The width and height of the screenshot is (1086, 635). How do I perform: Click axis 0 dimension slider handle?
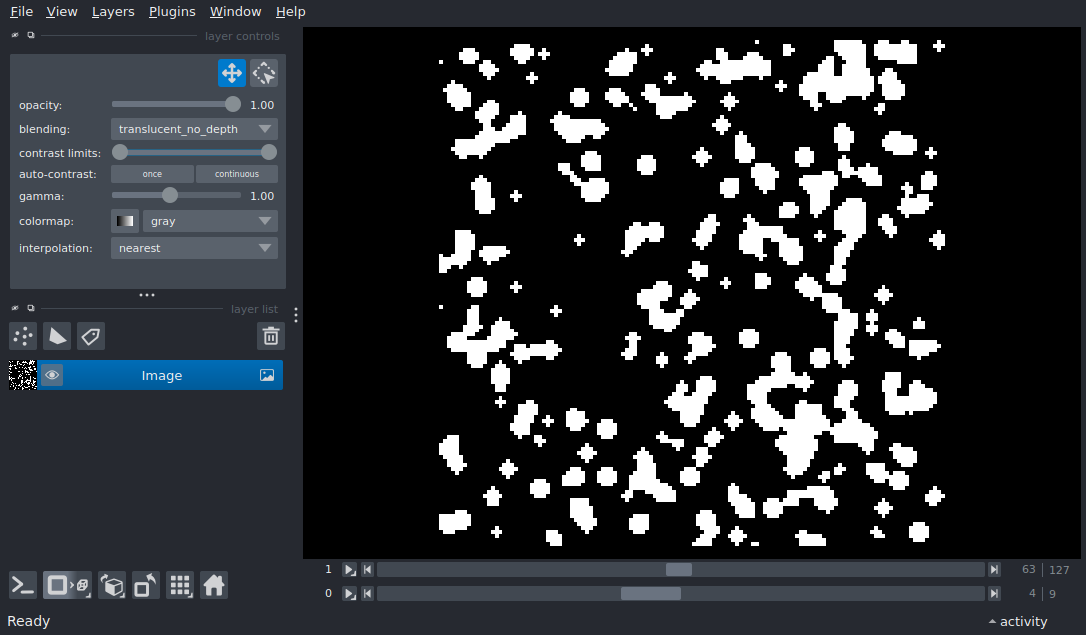click(x=651, y=593)
